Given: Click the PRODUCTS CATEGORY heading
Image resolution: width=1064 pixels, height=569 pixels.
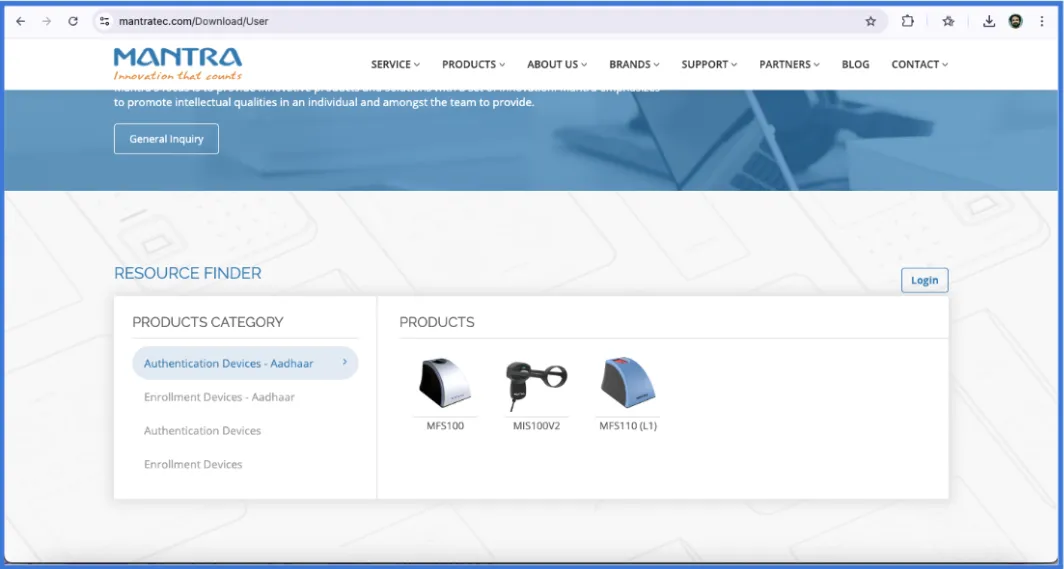Looking at the screenshot, I should coord(208,322).
